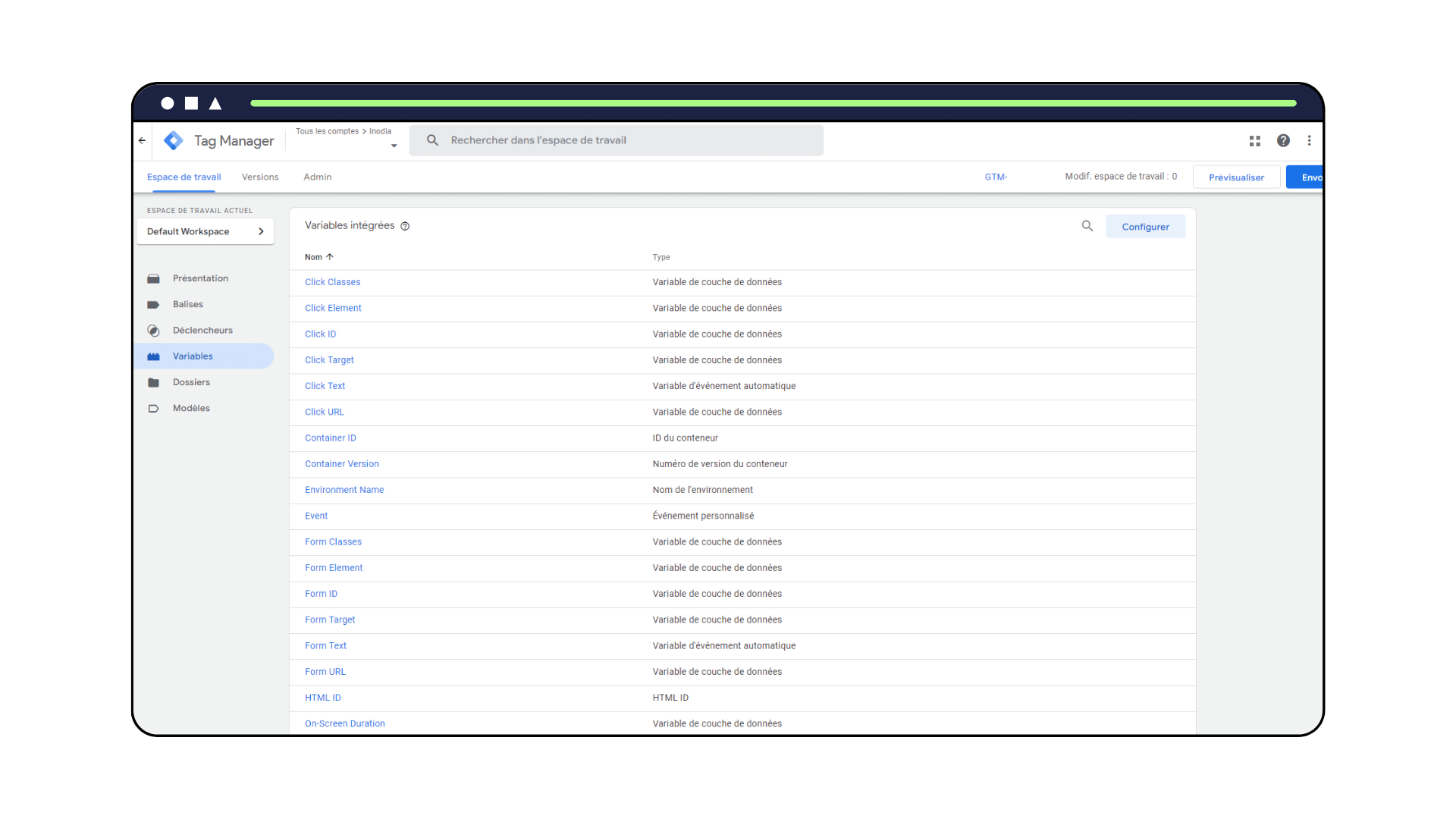Click the Modèles template icon

[153, 408]
